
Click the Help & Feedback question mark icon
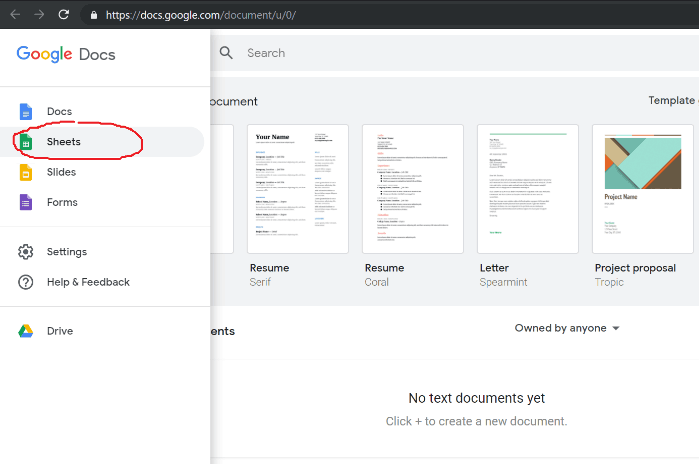[x=25, y=282]
